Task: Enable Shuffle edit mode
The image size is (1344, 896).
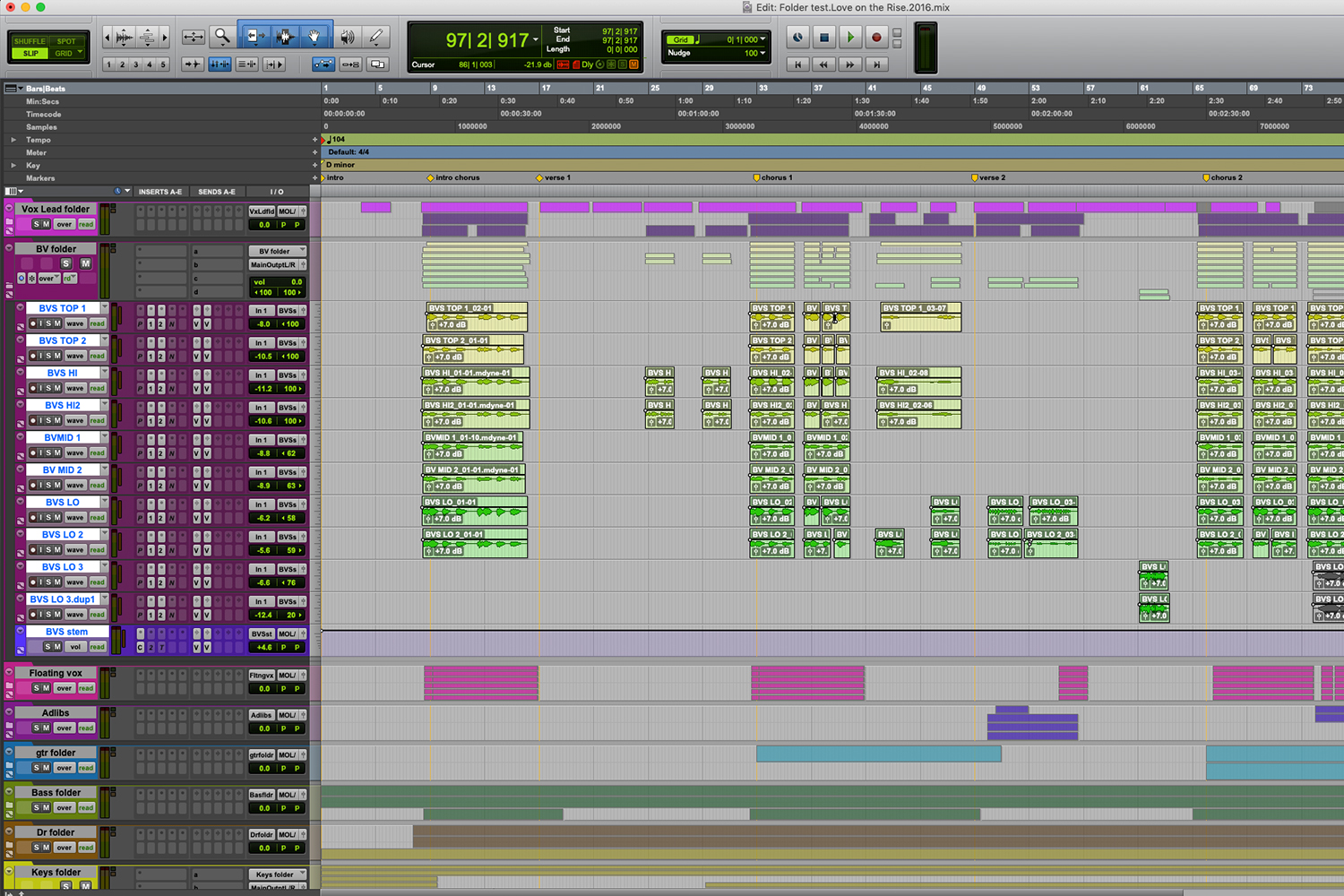Action: point(30,41)
